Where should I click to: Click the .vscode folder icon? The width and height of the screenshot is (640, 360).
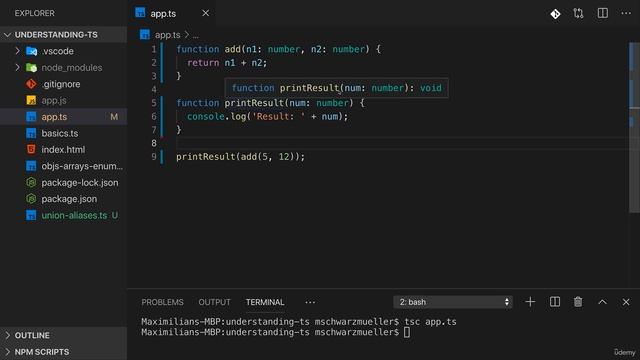point(31,51)
